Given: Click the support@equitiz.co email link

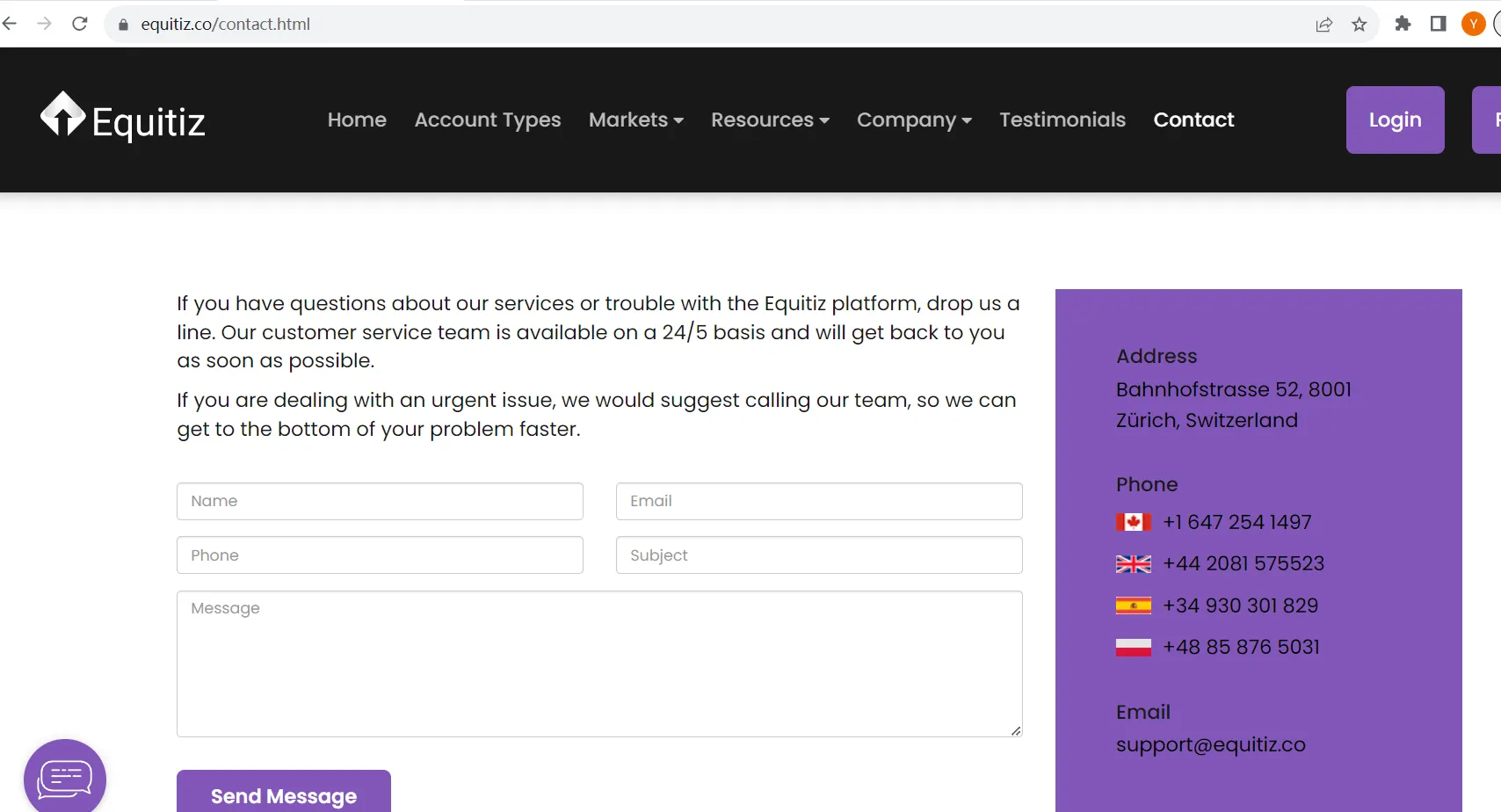Looking at the screenshot, I should pyautogui.click(x=1211, y=744).
